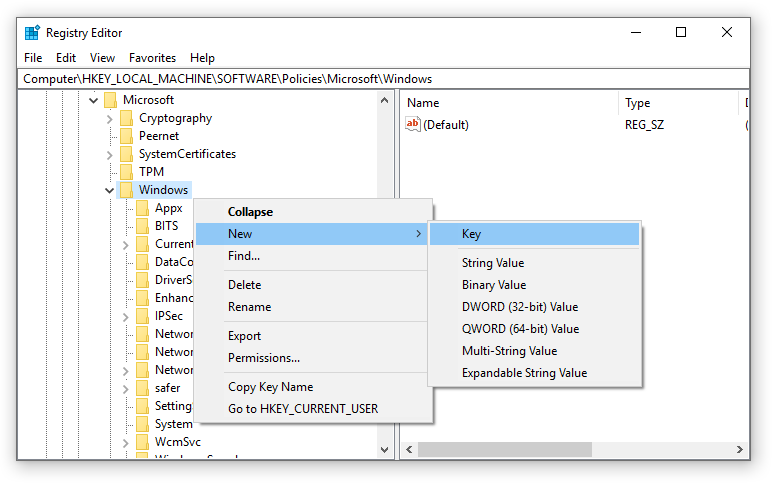Select Expandable String Value
Viewport: 779px width, 484px height.
pos(535,373)
